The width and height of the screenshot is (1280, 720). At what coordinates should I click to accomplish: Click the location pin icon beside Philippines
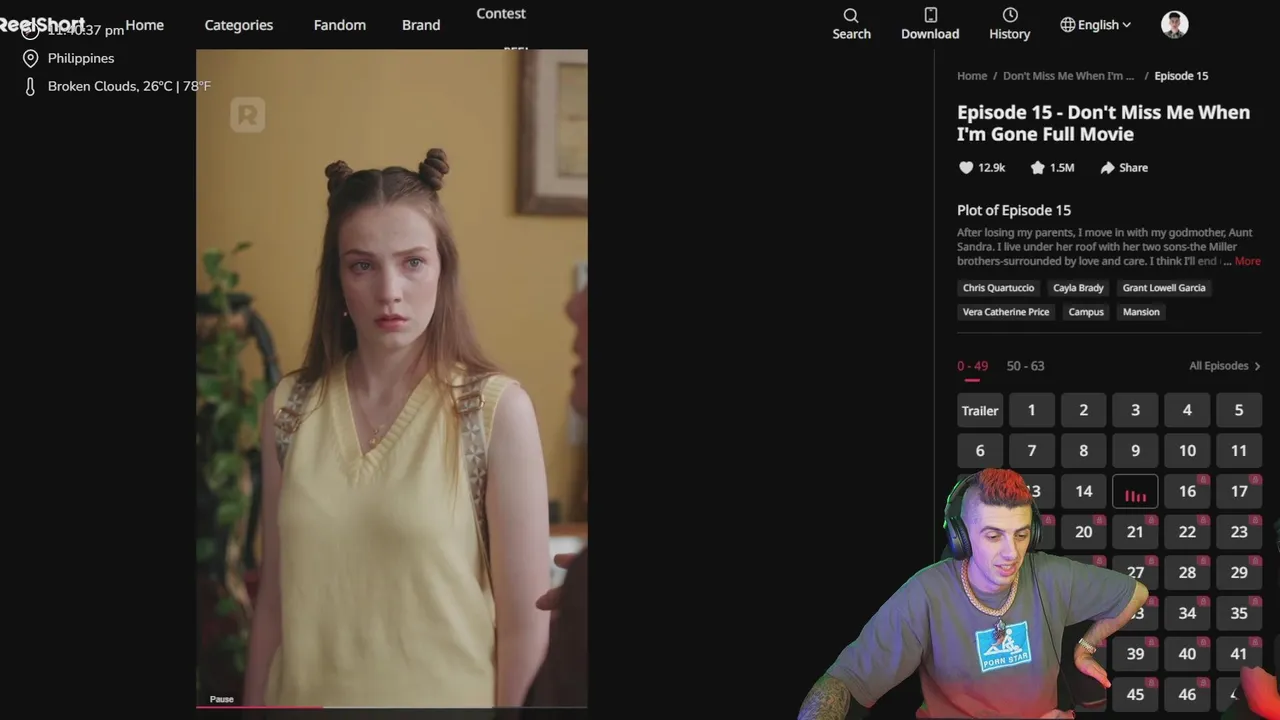coord(30,58)
